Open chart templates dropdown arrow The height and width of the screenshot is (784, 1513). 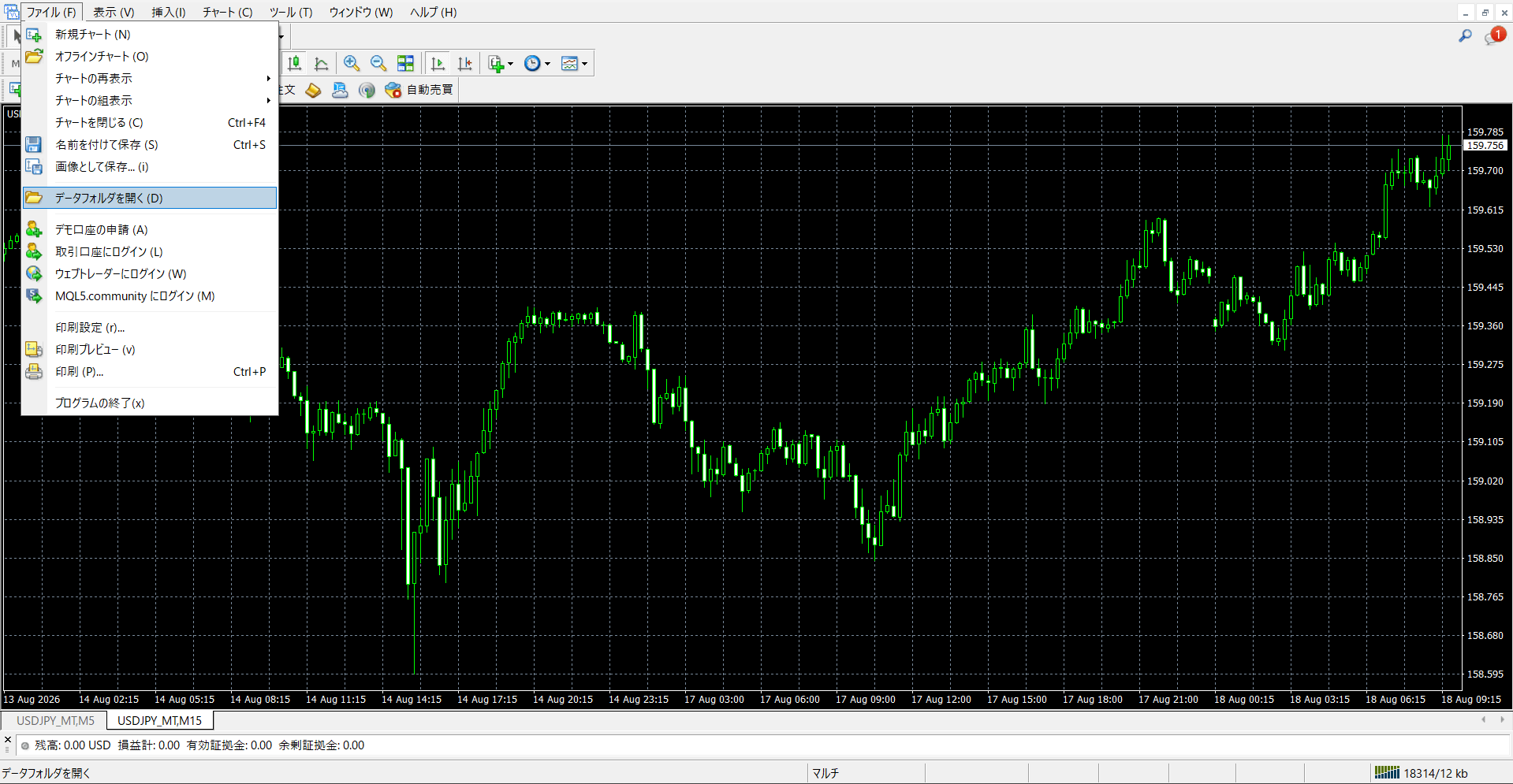coord(584,64)
